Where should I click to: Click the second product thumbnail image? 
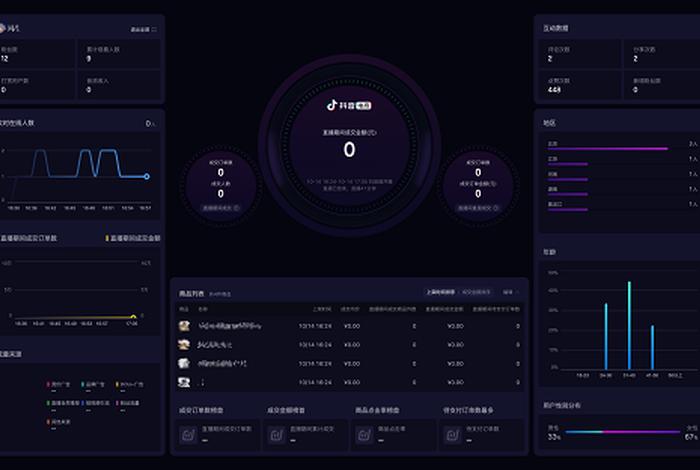(184, 344)
